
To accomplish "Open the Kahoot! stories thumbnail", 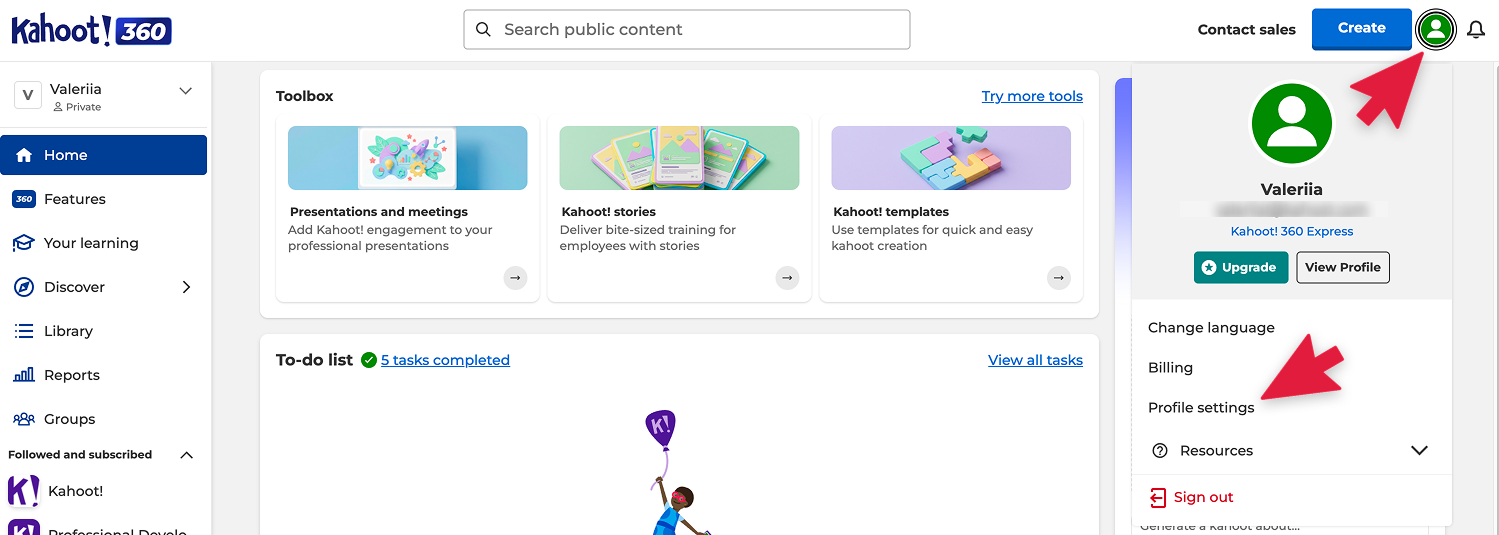I will coord(680,158).
